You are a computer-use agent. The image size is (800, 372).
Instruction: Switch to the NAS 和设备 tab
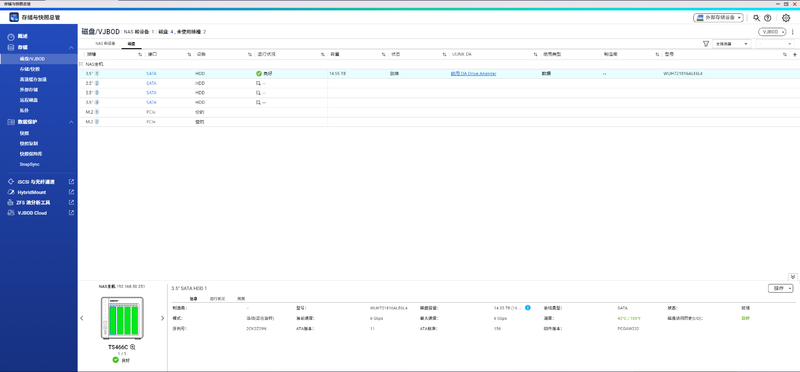pos(106,44)
